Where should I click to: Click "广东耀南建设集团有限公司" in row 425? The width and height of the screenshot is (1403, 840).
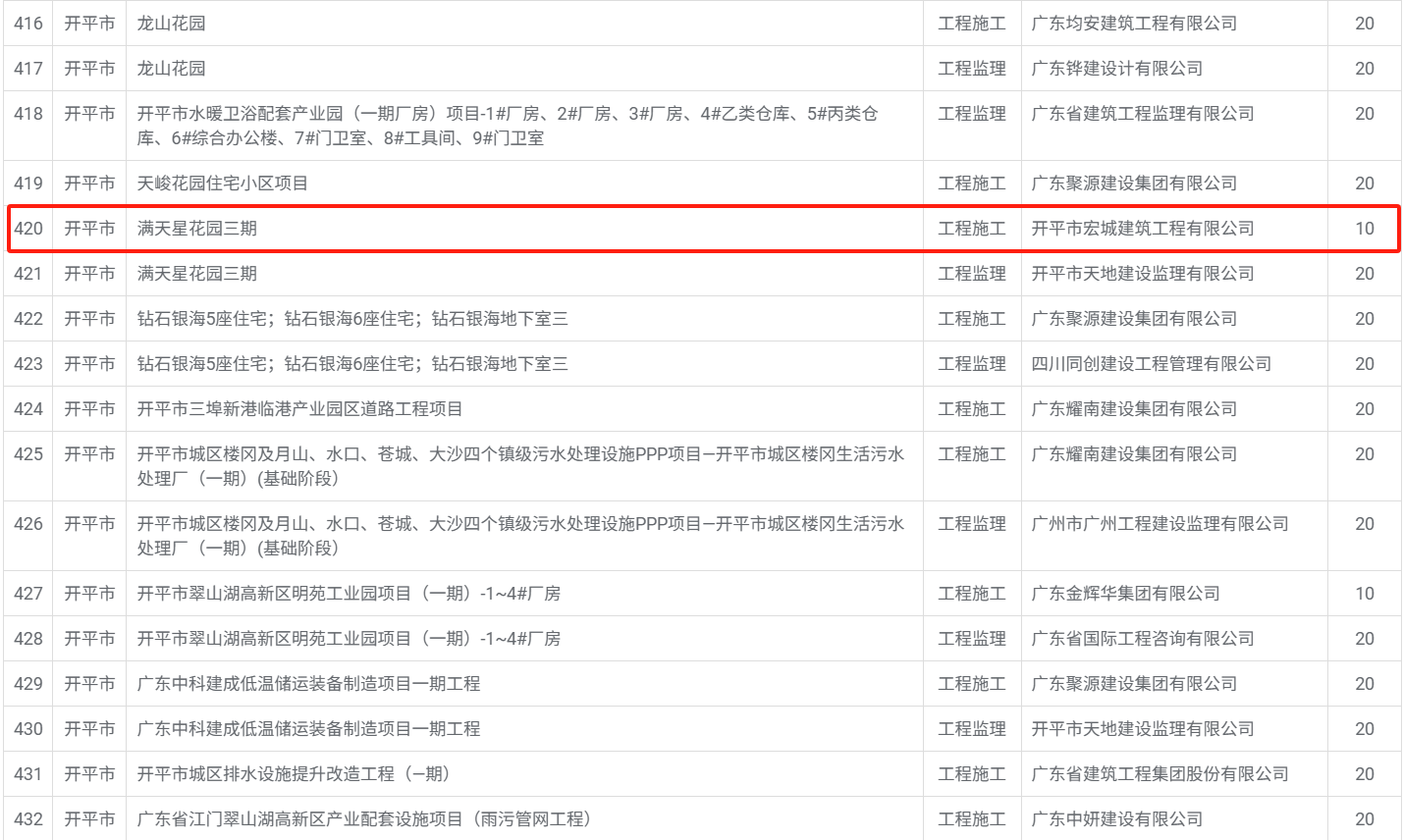[1134, 454]
